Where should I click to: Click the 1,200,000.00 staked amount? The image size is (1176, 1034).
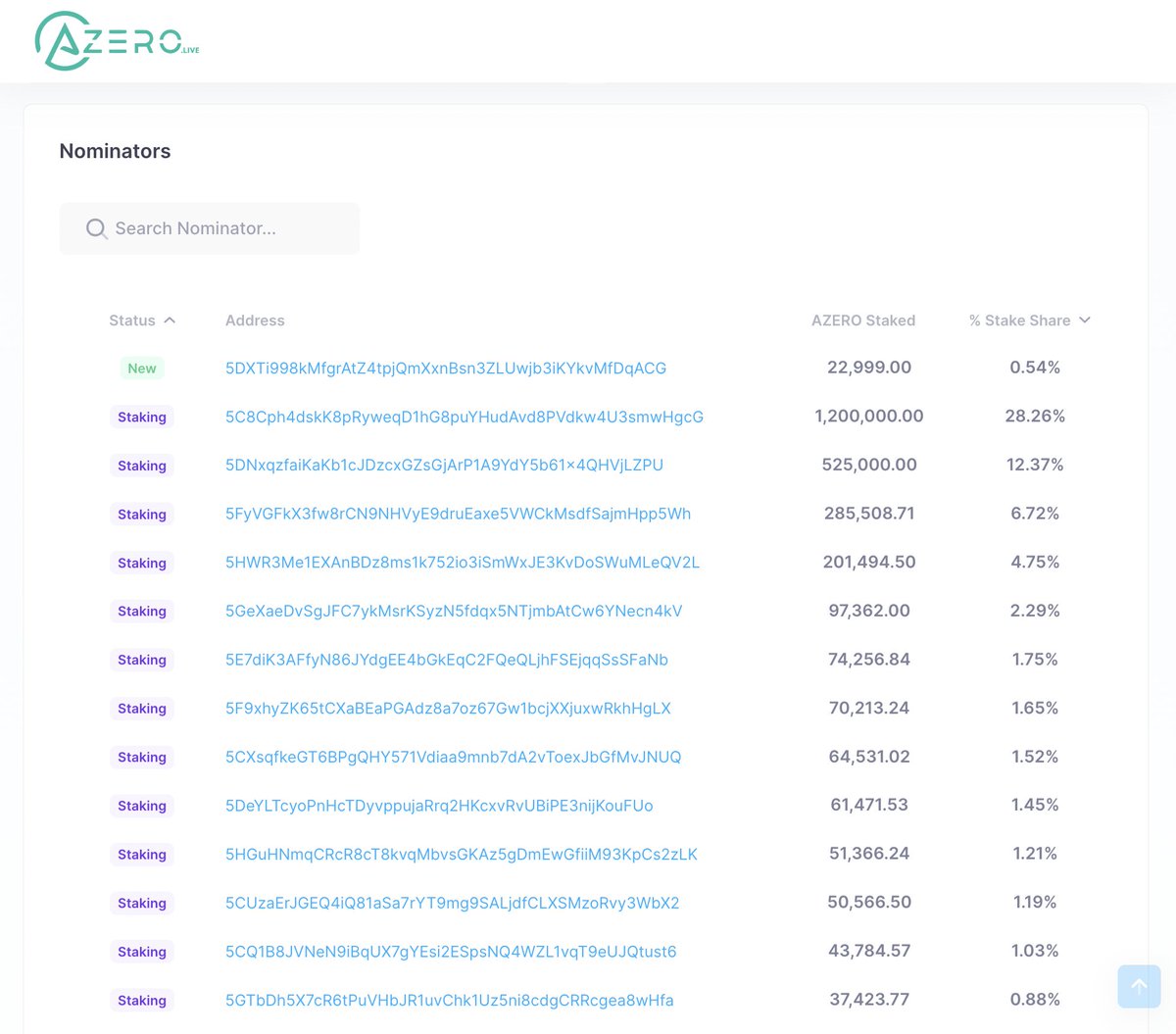tap(869, 416)
